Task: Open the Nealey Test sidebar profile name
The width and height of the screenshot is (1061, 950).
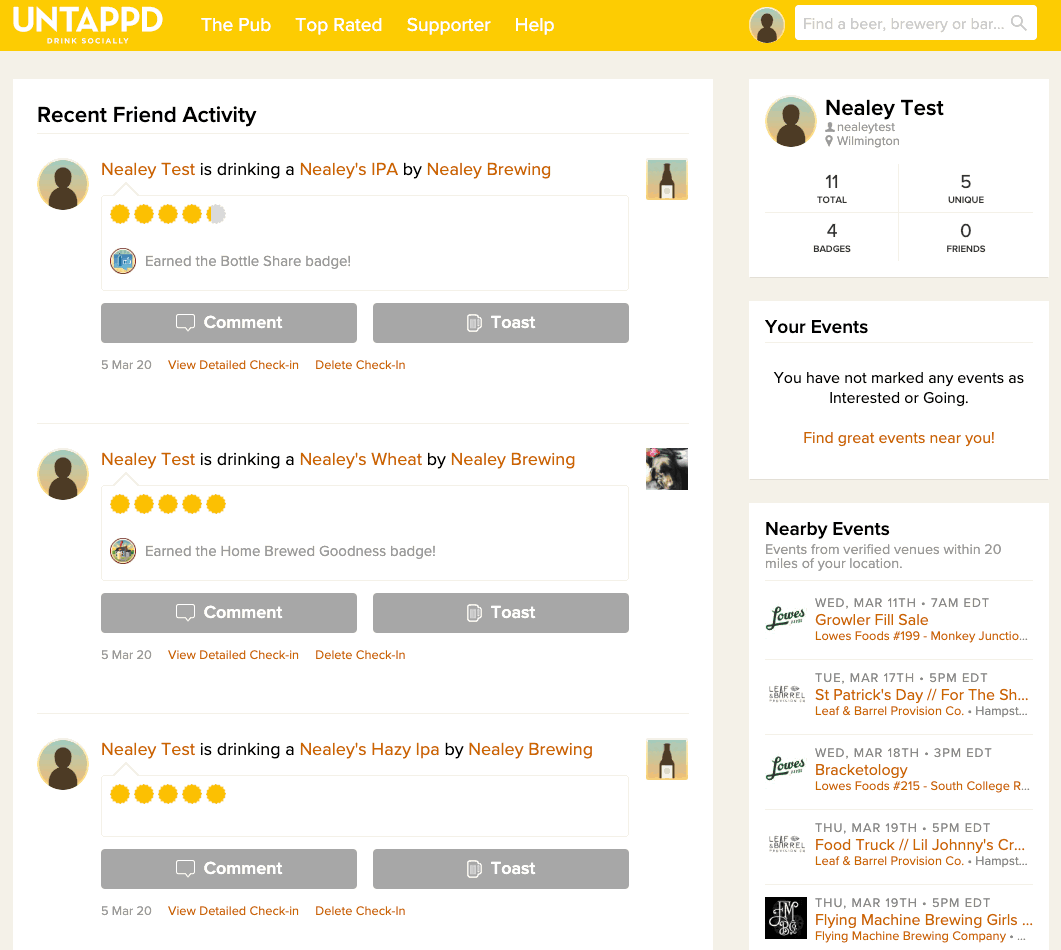Action: (884, 108)
